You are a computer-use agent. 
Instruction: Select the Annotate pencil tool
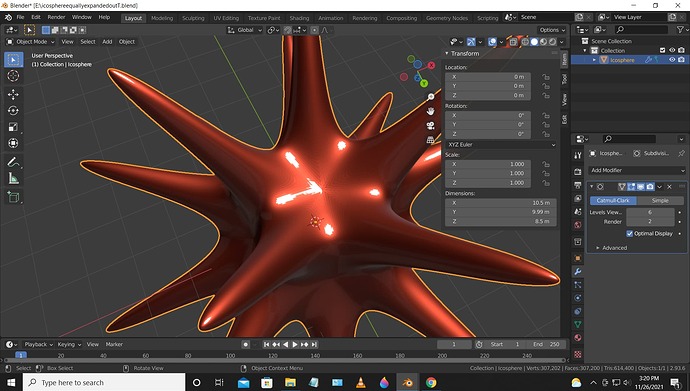pyautogui.click(x=13, y=162)
